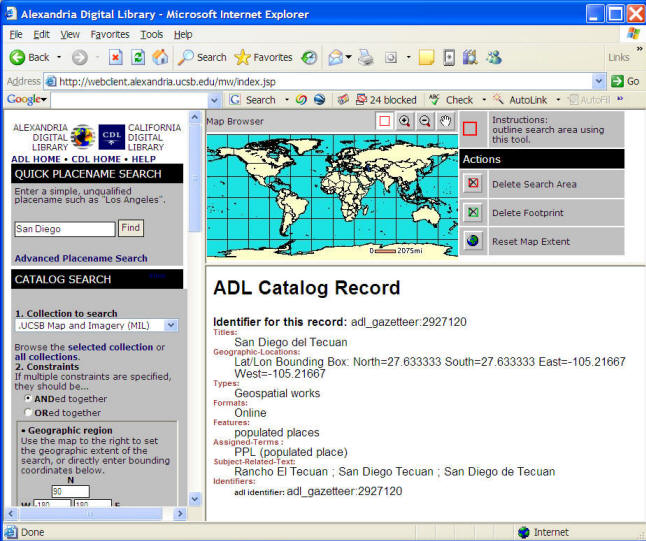The image size is (646, 541).
Task: Open the File menu
Action: click(x=16, y=34)
